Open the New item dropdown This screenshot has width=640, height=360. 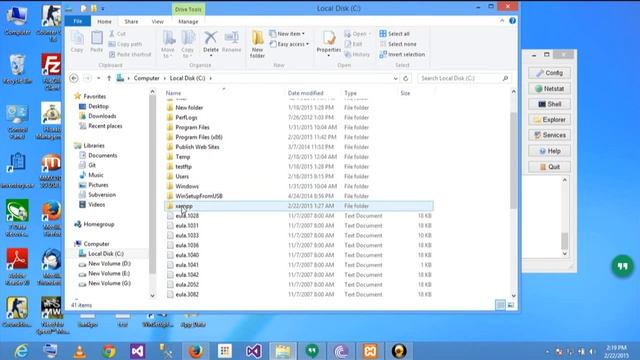[x=287, y=34]
